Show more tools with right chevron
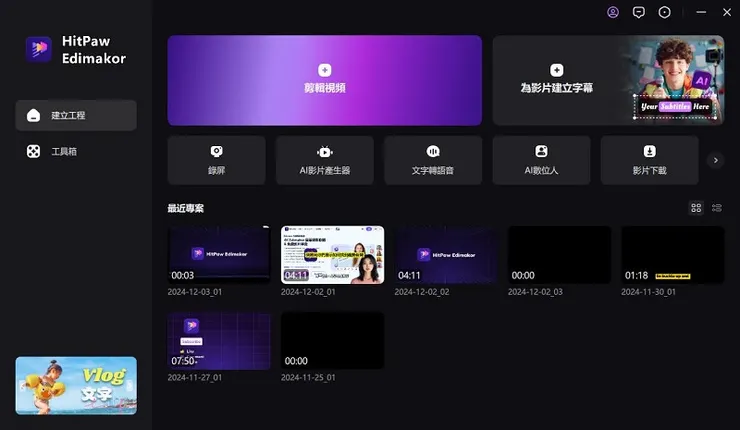The height and width of the screenshot is (430, 740). click(x=715, y=160)
